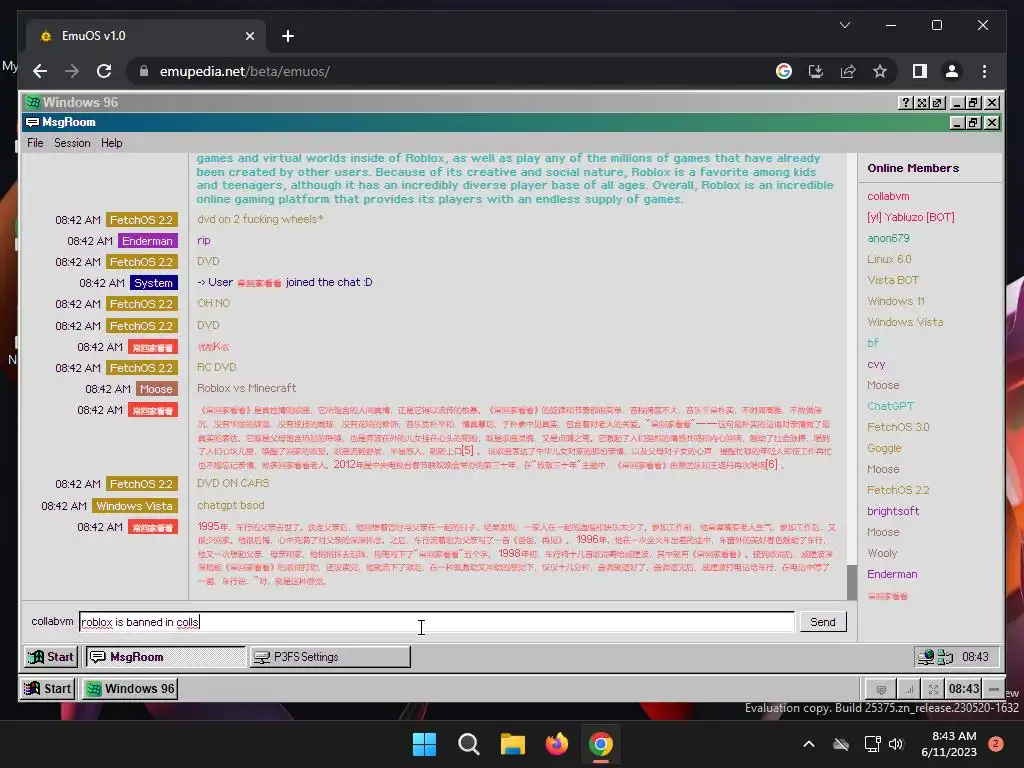Select MsgRoom in the Windows 96 taskbar

click(166, 656)
